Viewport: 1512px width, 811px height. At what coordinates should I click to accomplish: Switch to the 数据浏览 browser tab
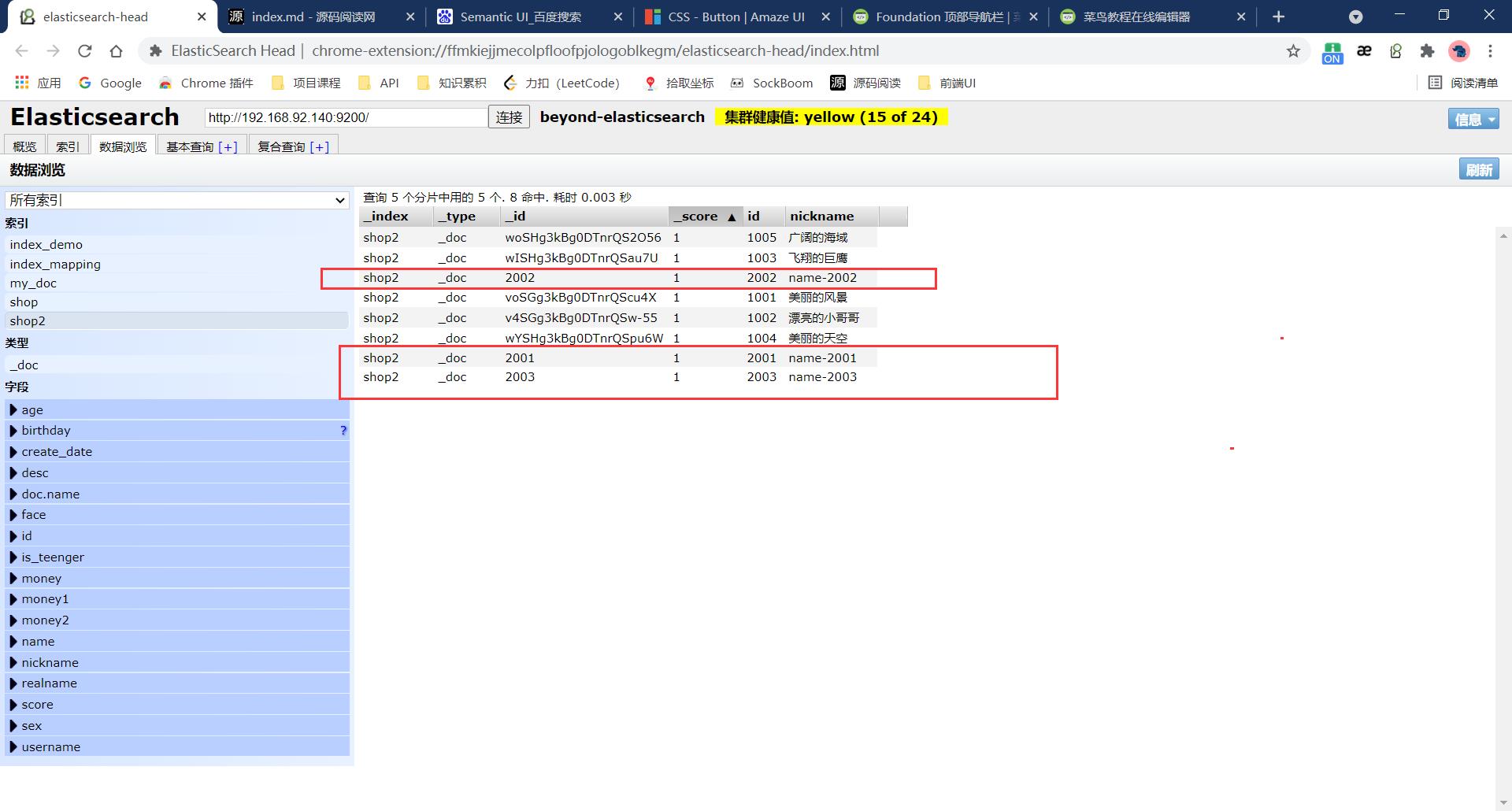click(x=123, y=146)
